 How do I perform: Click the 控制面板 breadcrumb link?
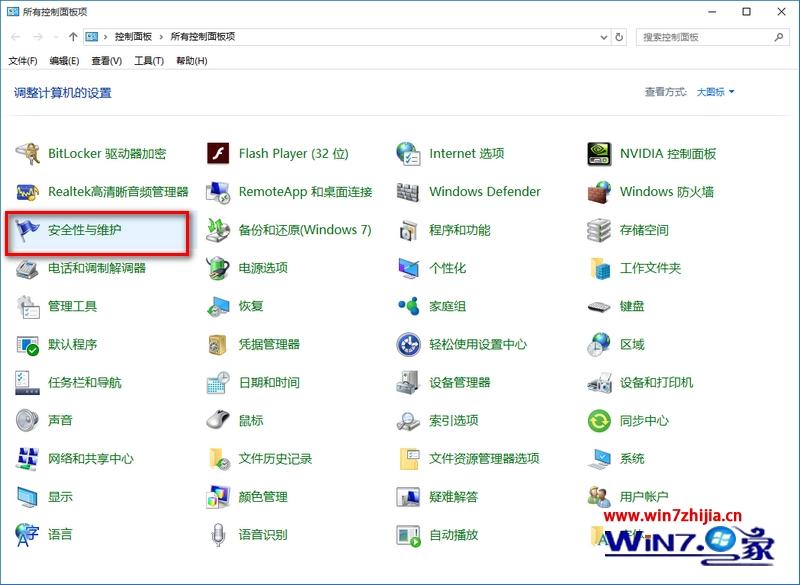pos(133,37)
